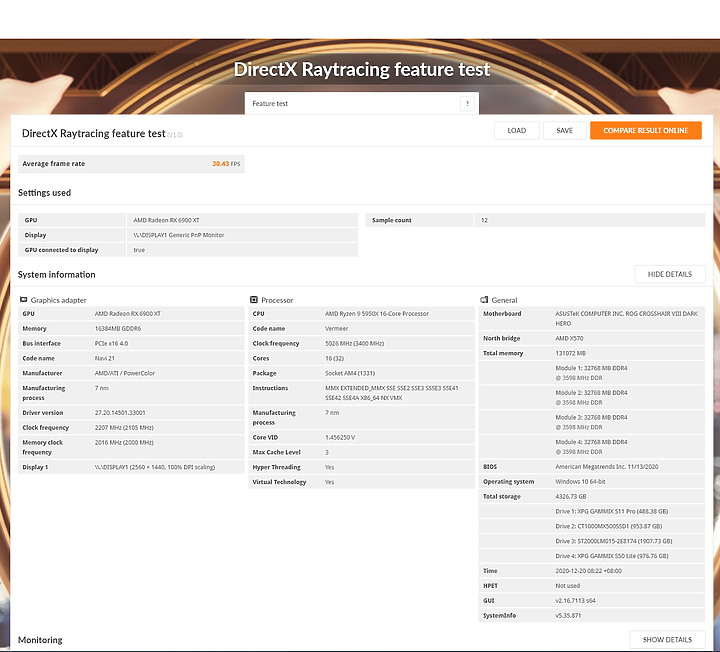This screenshot has height=652, width=720.
Task: Click Module 2: 32768 MB DDR4 entry
Action: (x=591, y=398)
